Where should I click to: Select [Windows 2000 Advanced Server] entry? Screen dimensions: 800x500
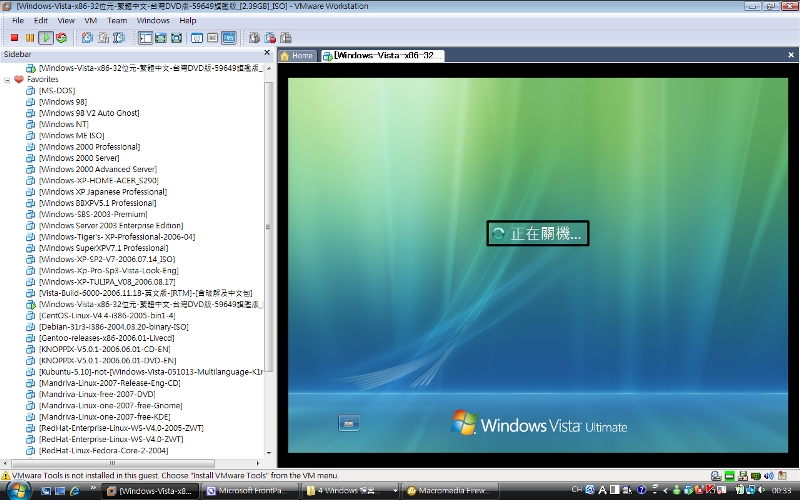98,169
